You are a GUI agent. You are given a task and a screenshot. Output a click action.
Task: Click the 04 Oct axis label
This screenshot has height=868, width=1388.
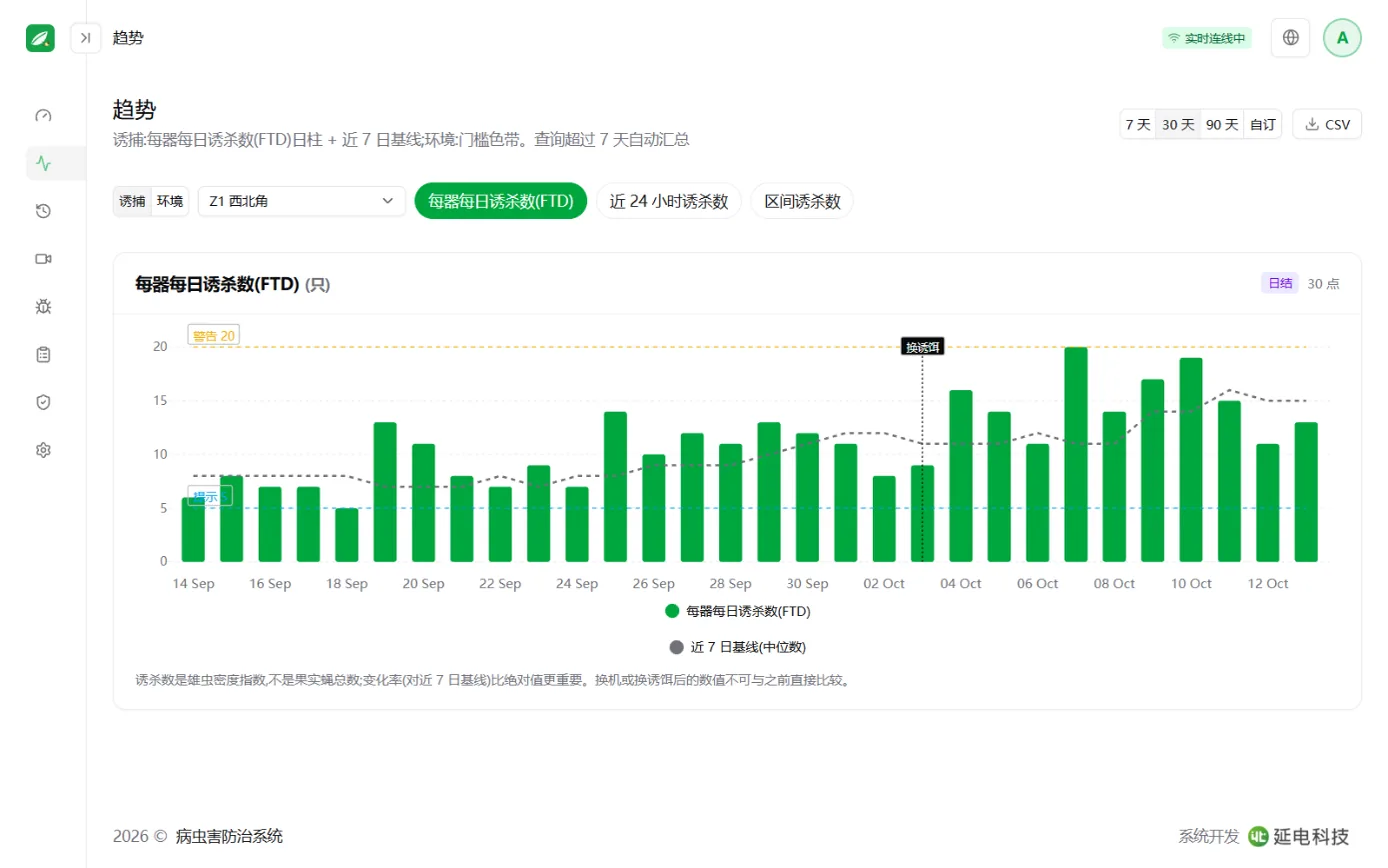tap(960, 584)
